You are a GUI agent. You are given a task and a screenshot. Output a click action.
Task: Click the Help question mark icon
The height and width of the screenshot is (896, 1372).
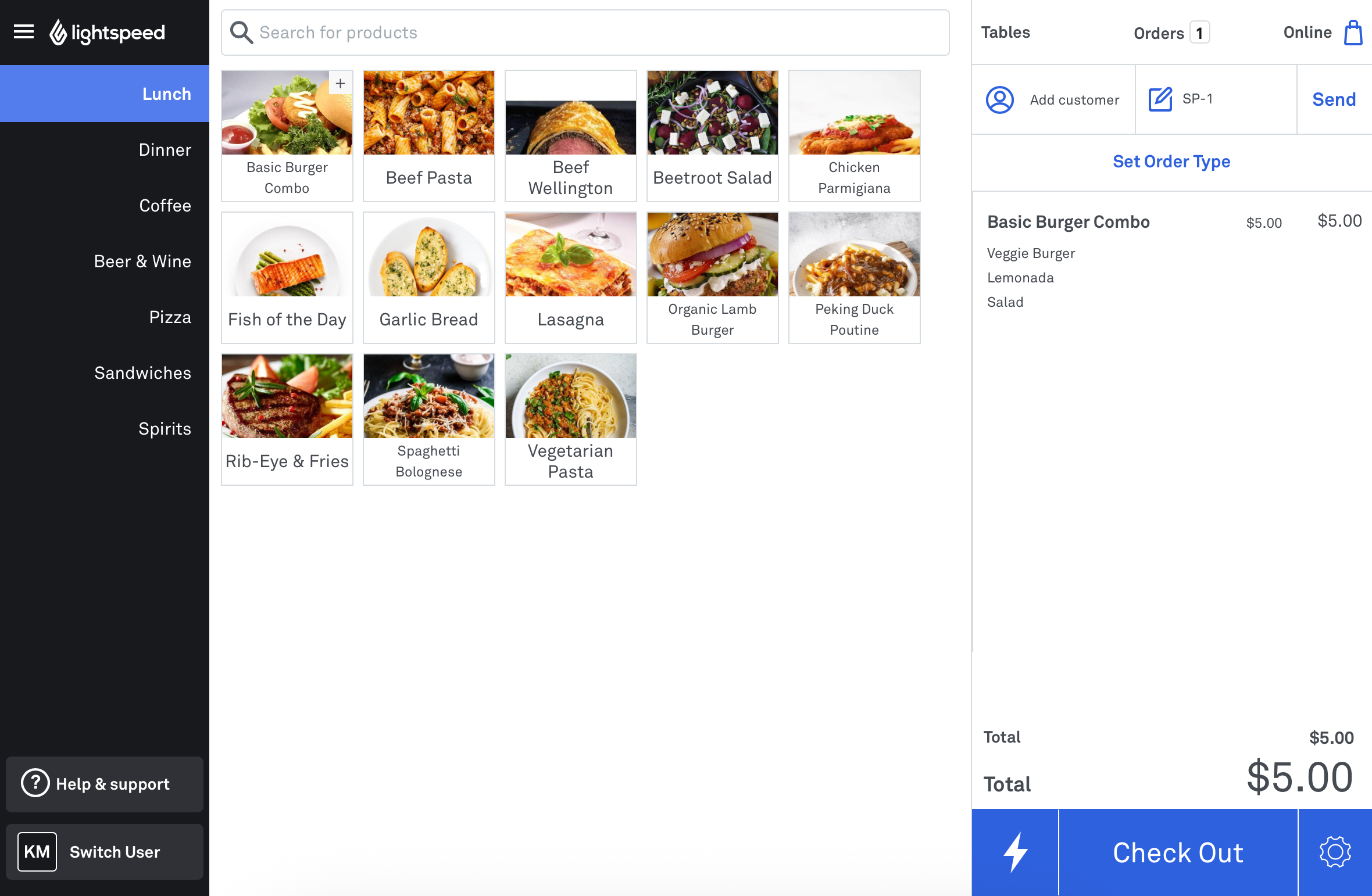tap(35, 783)
